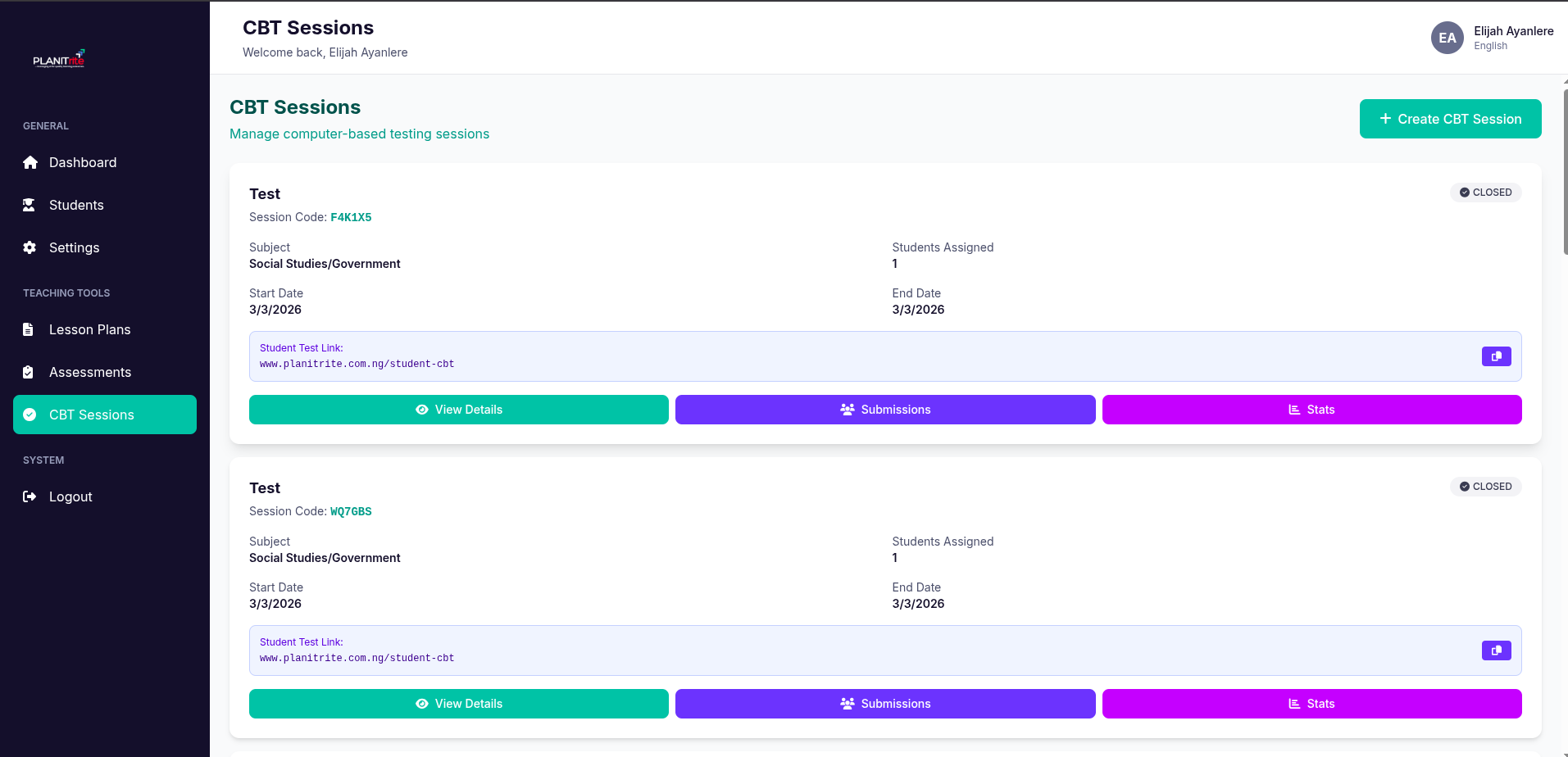This screenshot has height=757, width=1568.
Task: Copy student test link for session WQ7GBS
Action: pos(1496,650)
